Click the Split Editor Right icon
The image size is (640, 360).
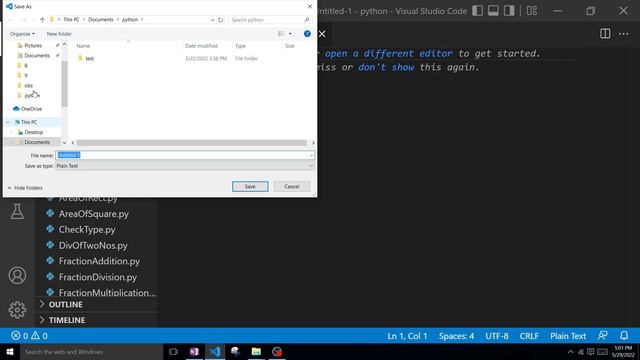(x=605, y=34)
